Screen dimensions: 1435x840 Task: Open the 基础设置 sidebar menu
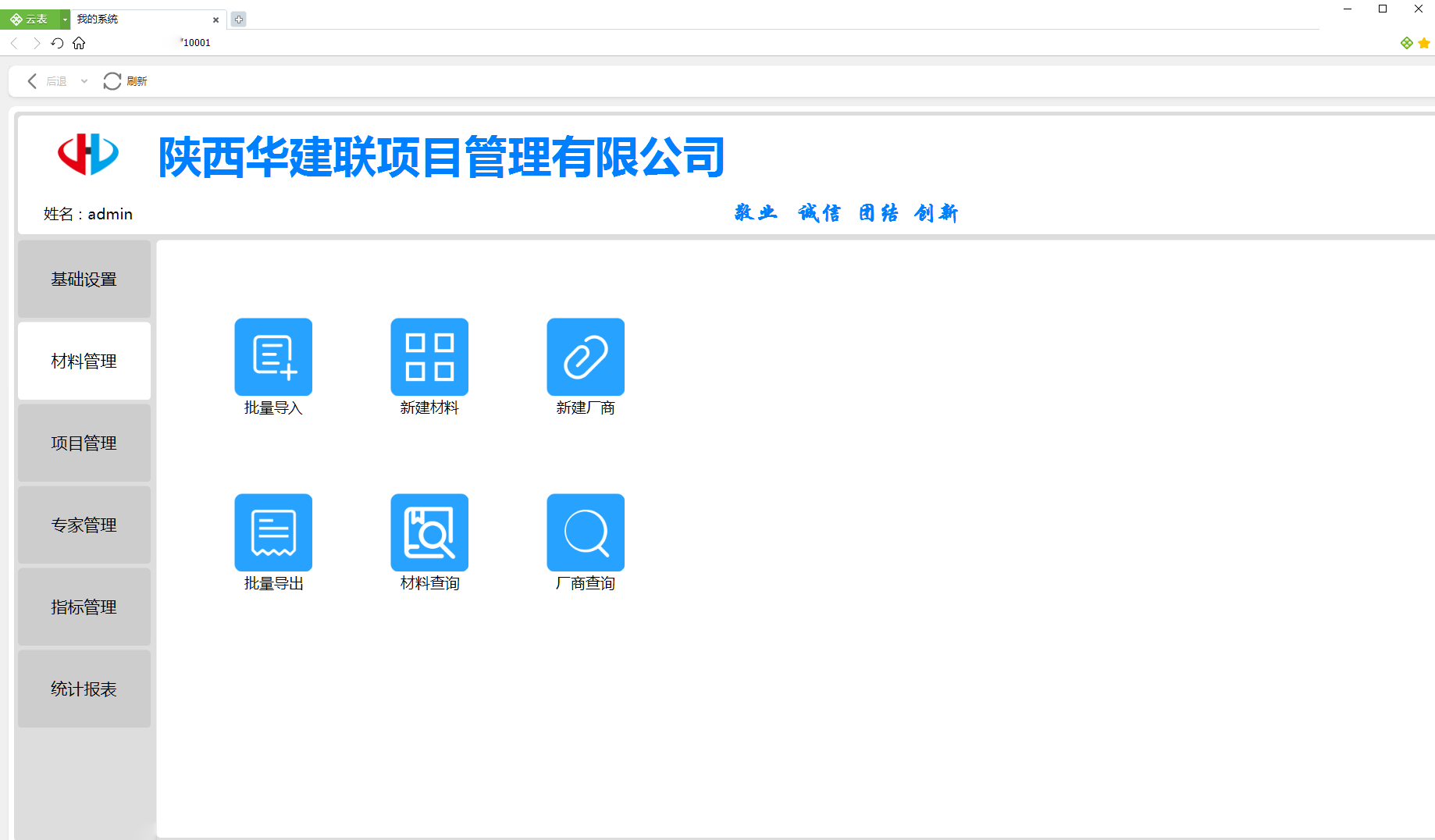click(84, 279)
